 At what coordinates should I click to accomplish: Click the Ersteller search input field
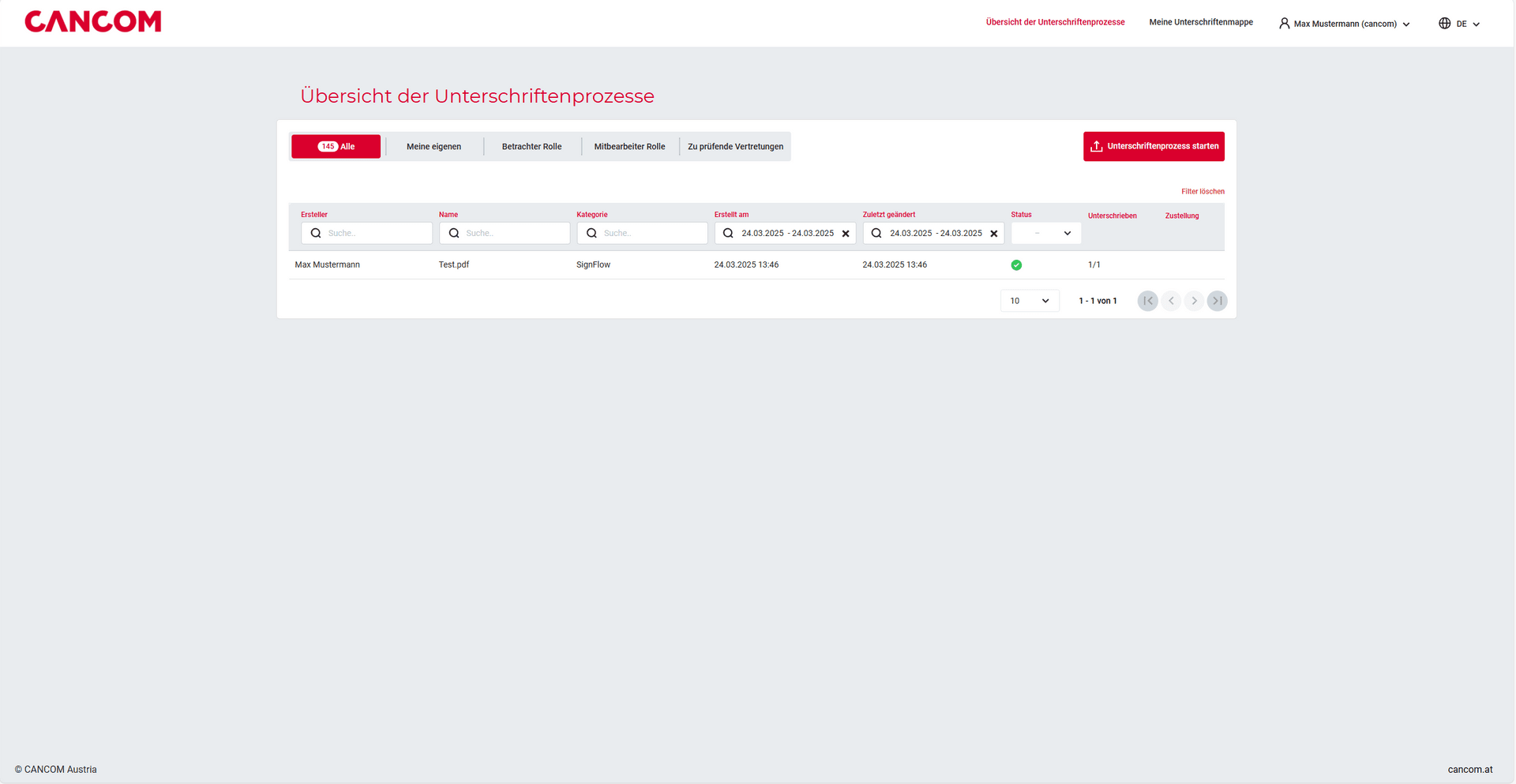376,234
